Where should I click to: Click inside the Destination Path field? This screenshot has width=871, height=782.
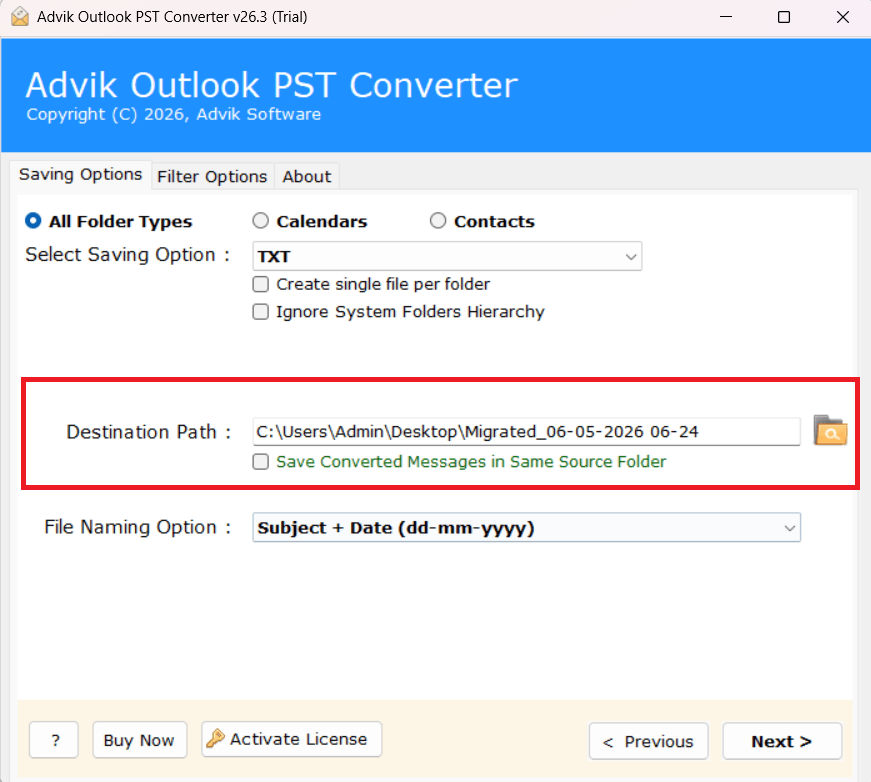[x=526, y=432]
